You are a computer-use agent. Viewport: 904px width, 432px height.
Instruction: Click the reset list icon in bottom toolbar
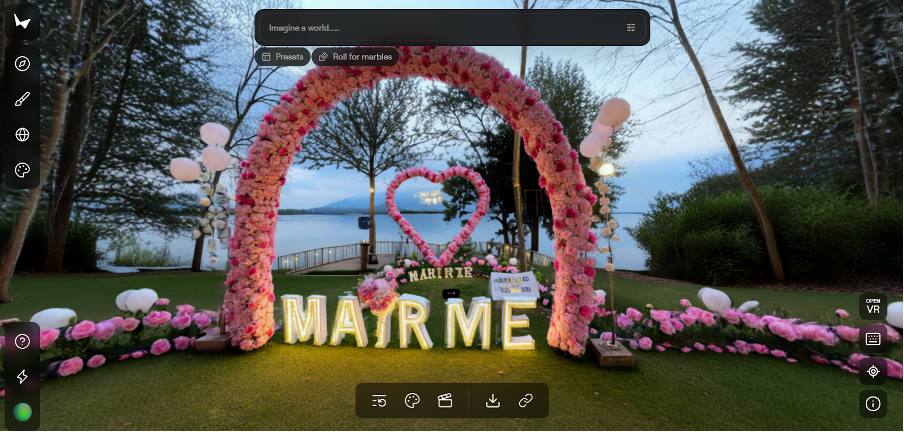379,401
